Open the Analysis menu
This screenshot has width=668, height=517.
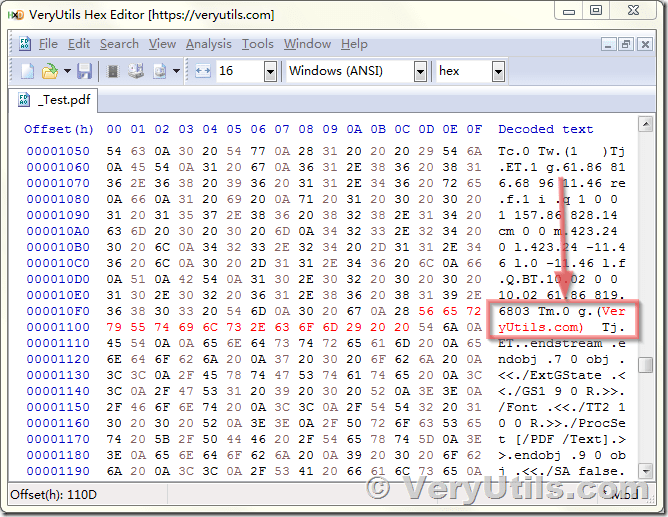tap(208, 44)
